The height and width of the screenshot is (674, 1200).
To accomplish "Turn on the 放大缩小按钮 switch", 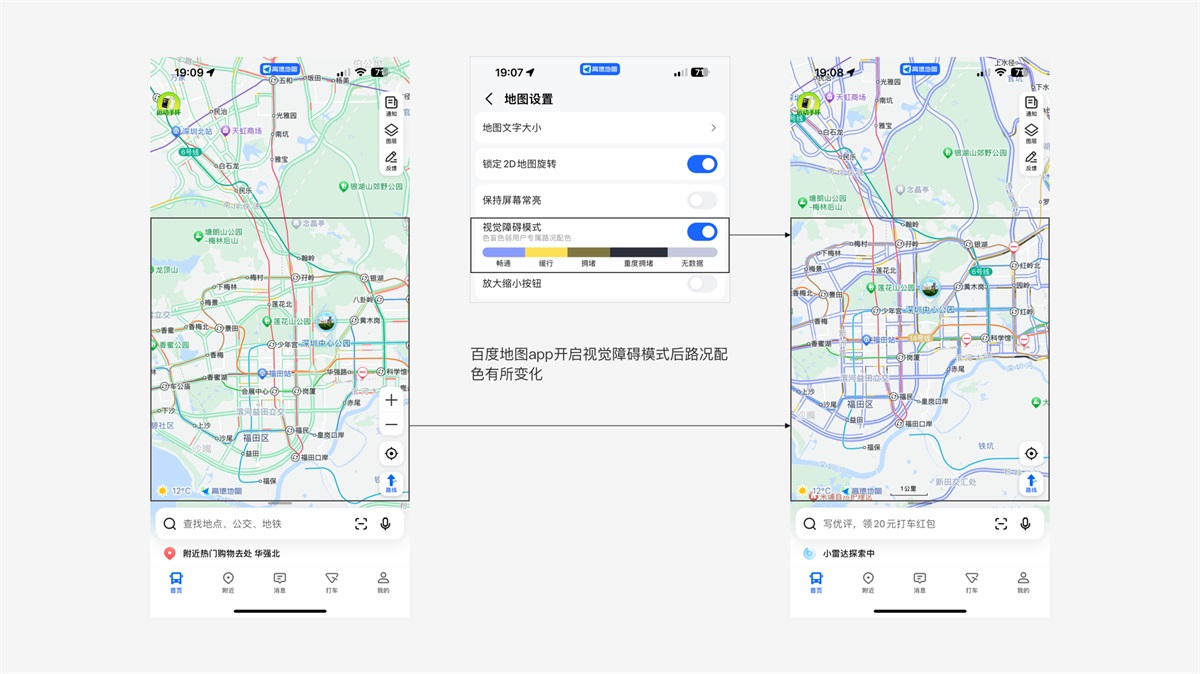I will click(702, 283).
